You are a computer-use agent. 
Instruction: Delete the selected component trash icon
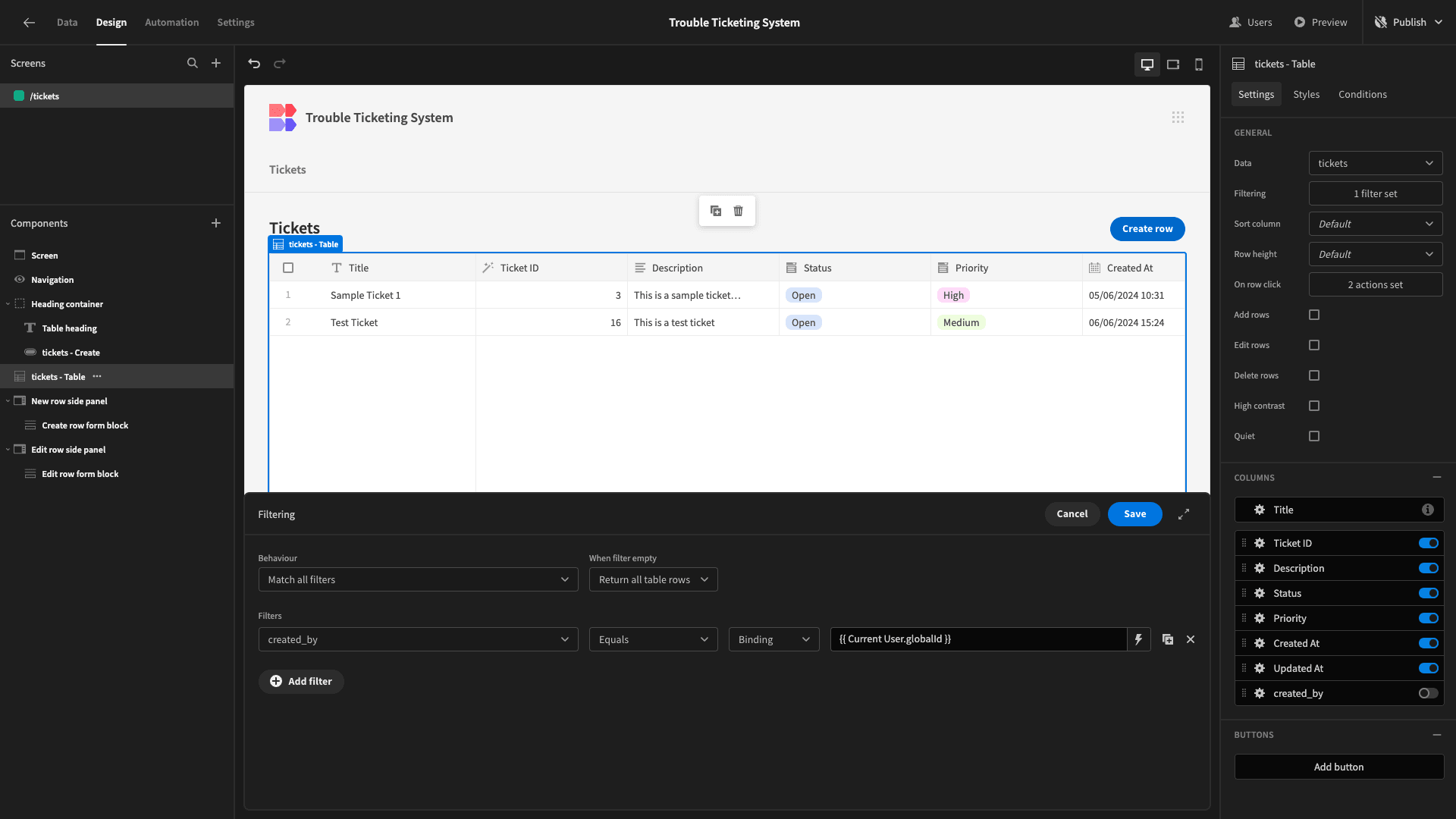pyautogui.click(x=739, y=211)
